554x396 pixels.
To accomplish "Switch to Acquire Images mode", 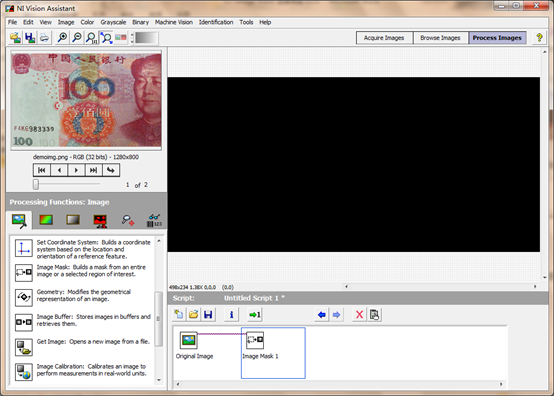I will [x=384, y=38].
